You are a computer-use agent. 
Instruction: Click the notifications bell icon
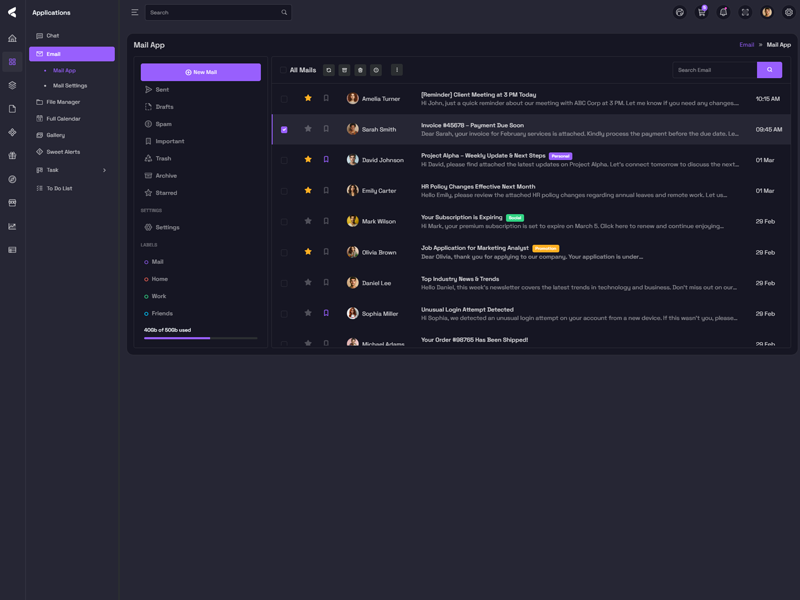coord(723,12)
